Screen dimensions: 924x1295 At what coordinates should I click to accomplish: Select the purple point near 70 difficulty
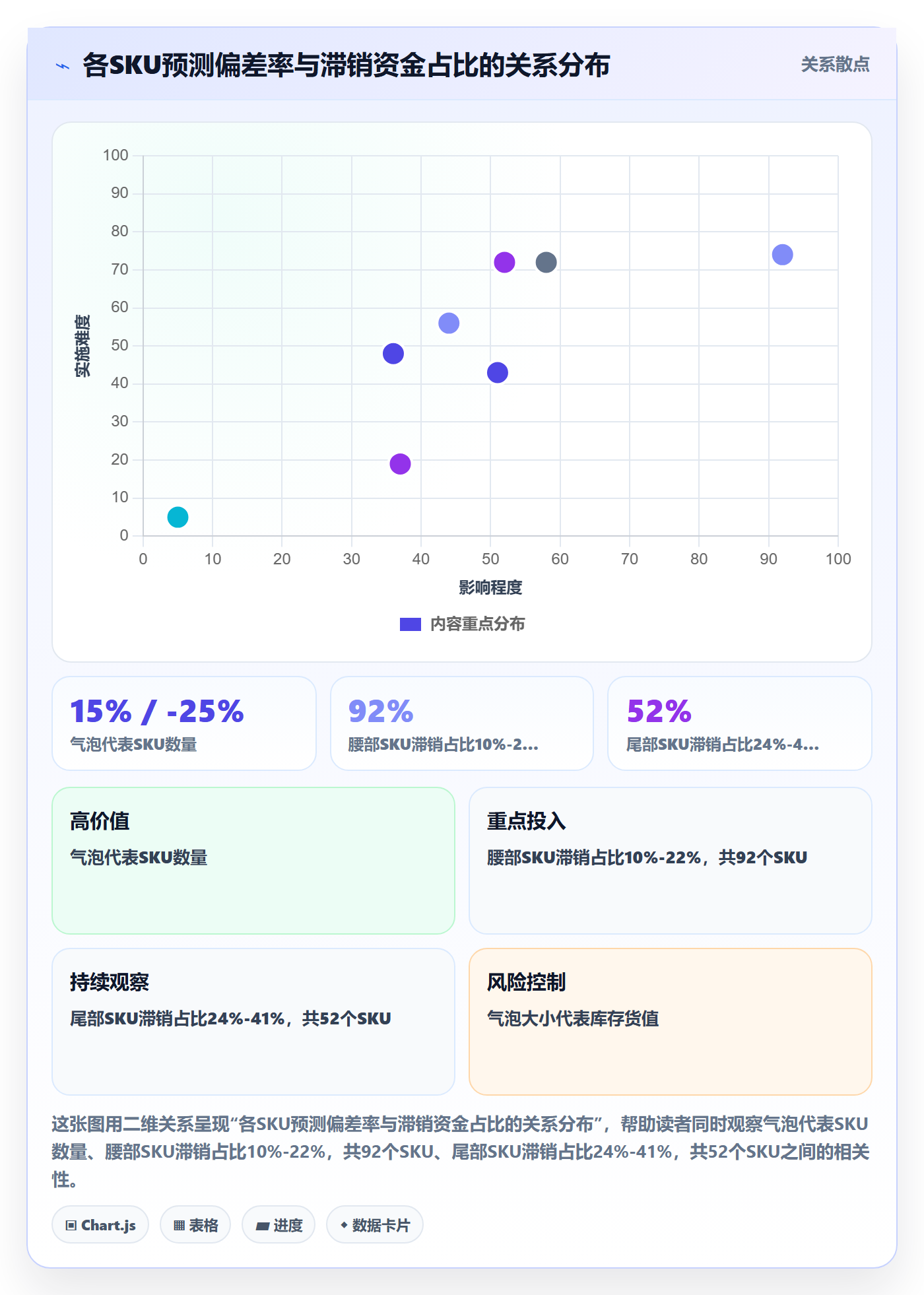pyautogui.click(x=504, y=262)
